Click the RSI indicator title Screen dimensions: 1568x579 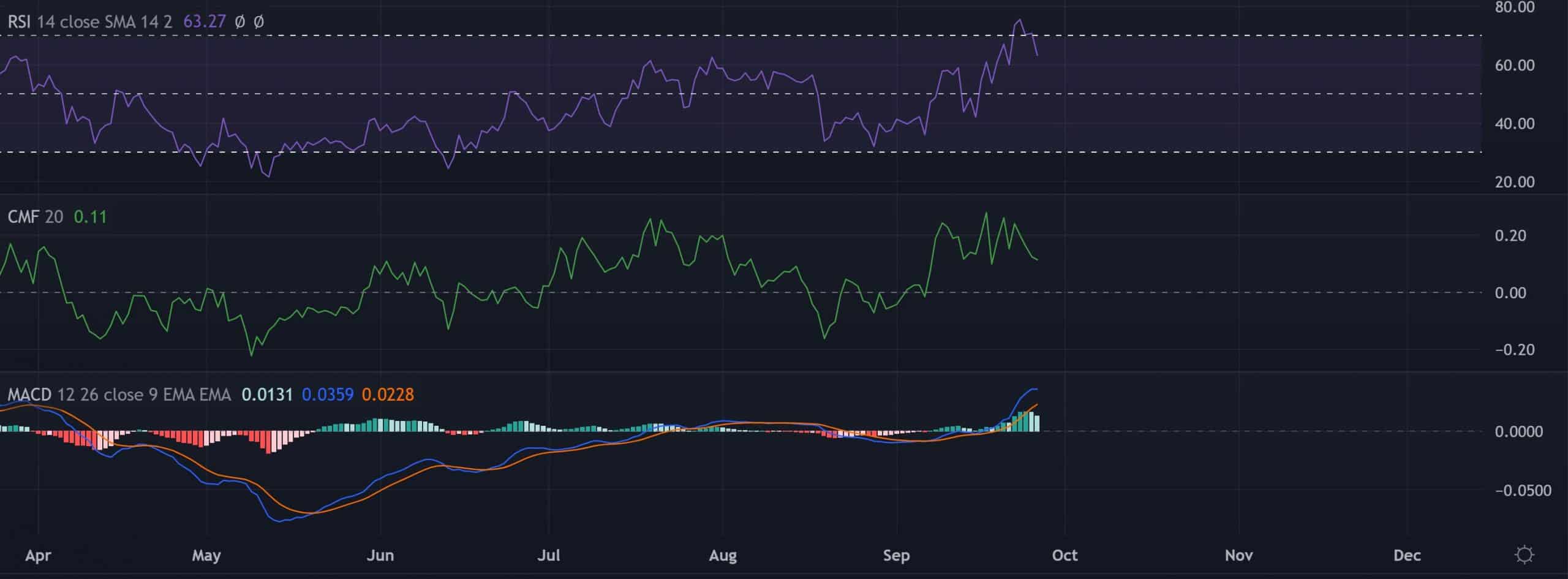[20, 22]
